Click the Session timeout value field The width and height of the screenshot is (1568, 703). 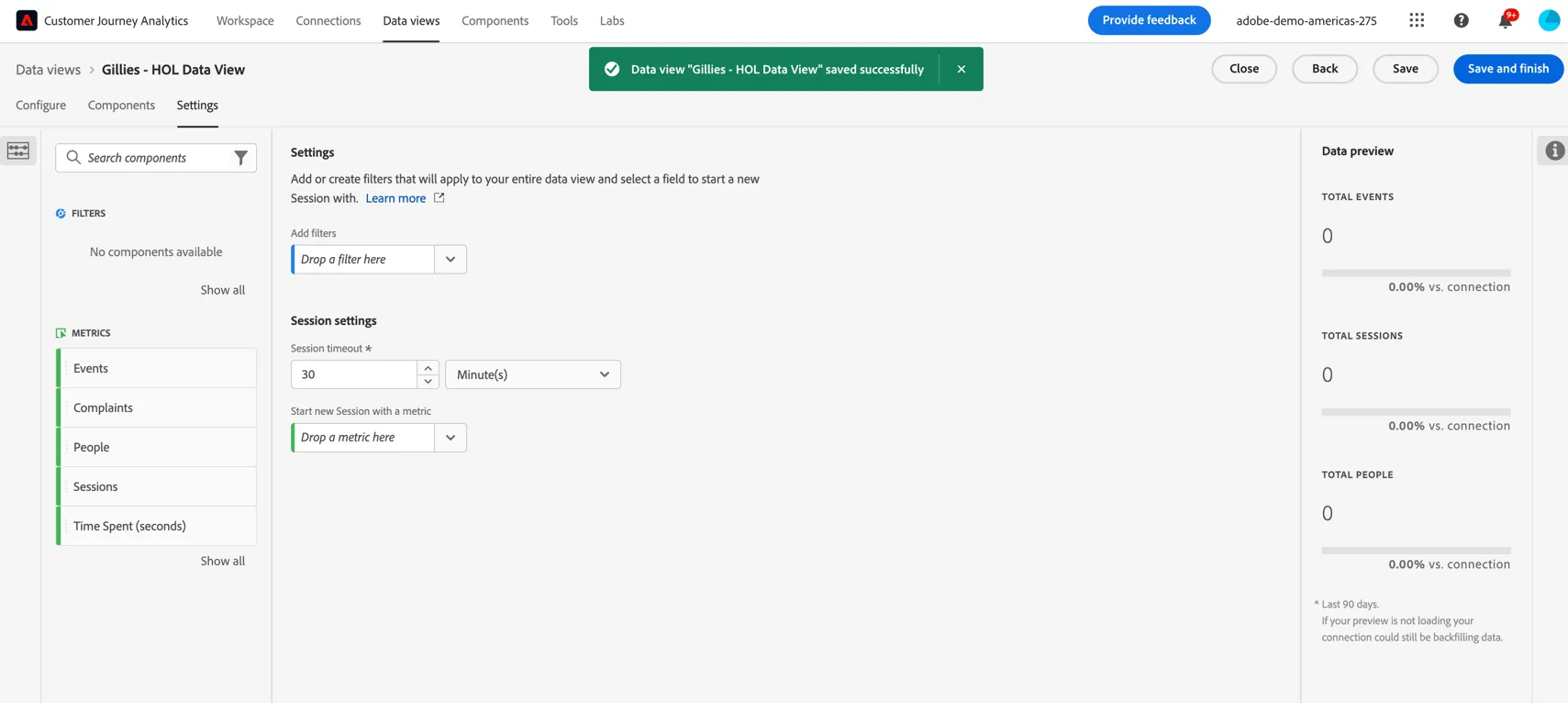[354, 374]
